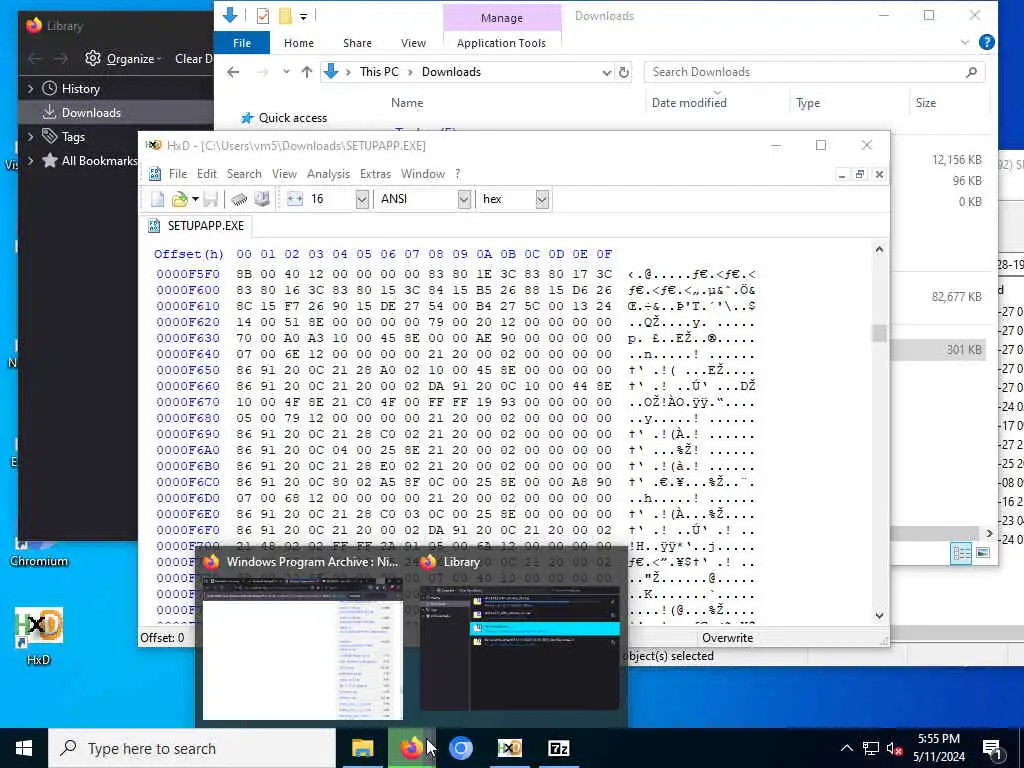Open the View tab in Explorer ribbon
This screenshot has width=1024, height=768.
pos(413,43)
